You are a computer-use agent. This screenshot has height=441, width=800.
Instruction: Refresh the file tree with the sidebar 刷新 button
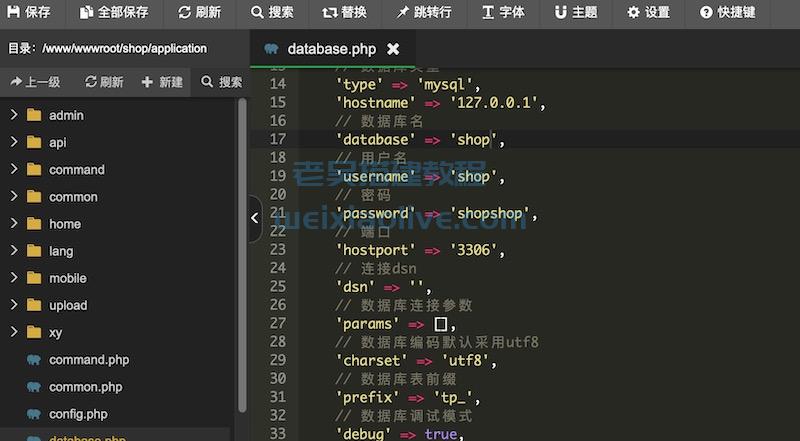(x=104, y=82)
